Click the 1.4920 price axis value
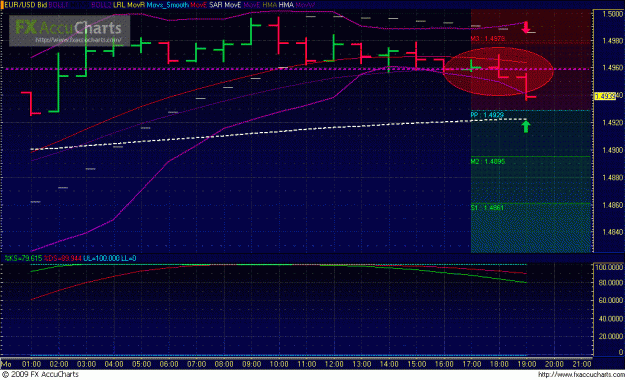This screenshot has width=625, height=380. click(613, 123)
